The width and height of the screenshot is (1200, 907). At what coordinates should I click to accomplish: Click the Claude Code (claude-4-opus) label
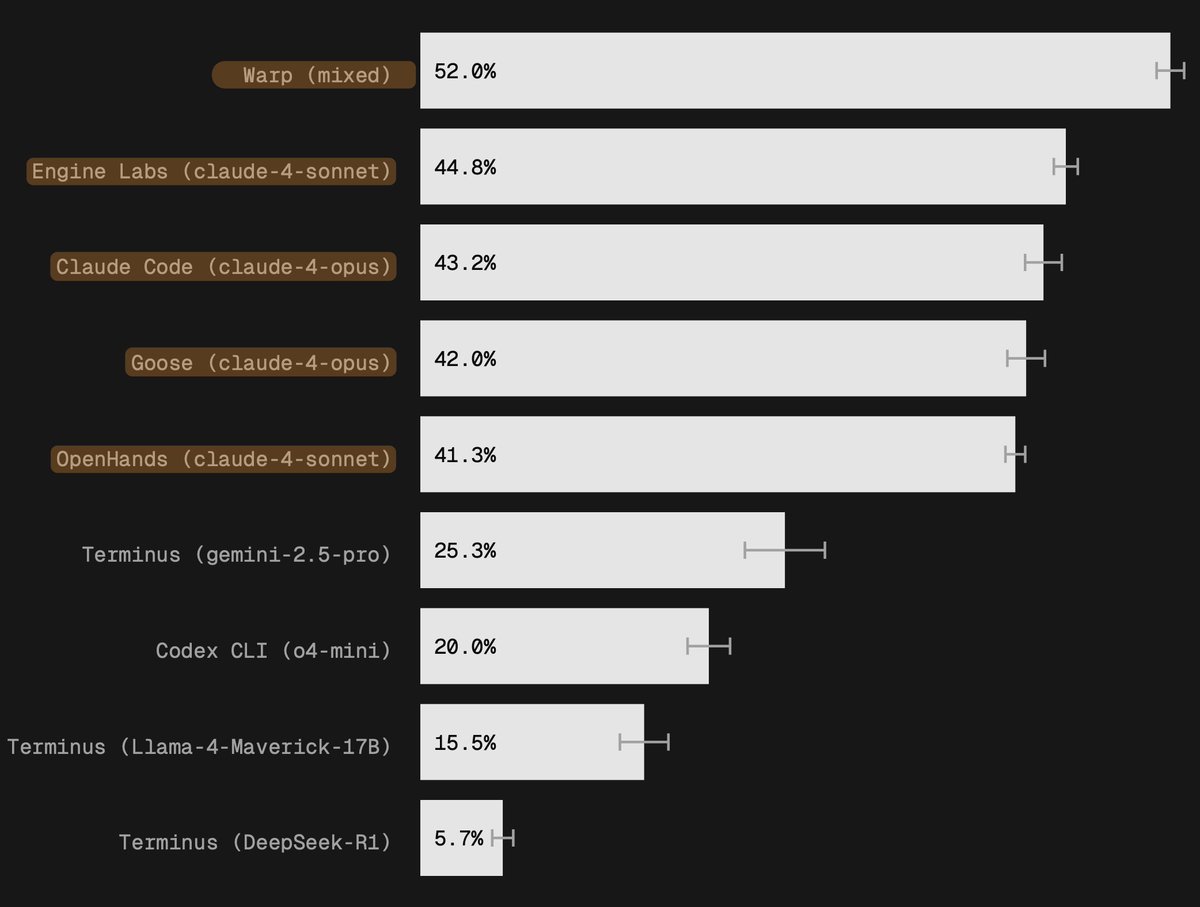pos(224,267)
